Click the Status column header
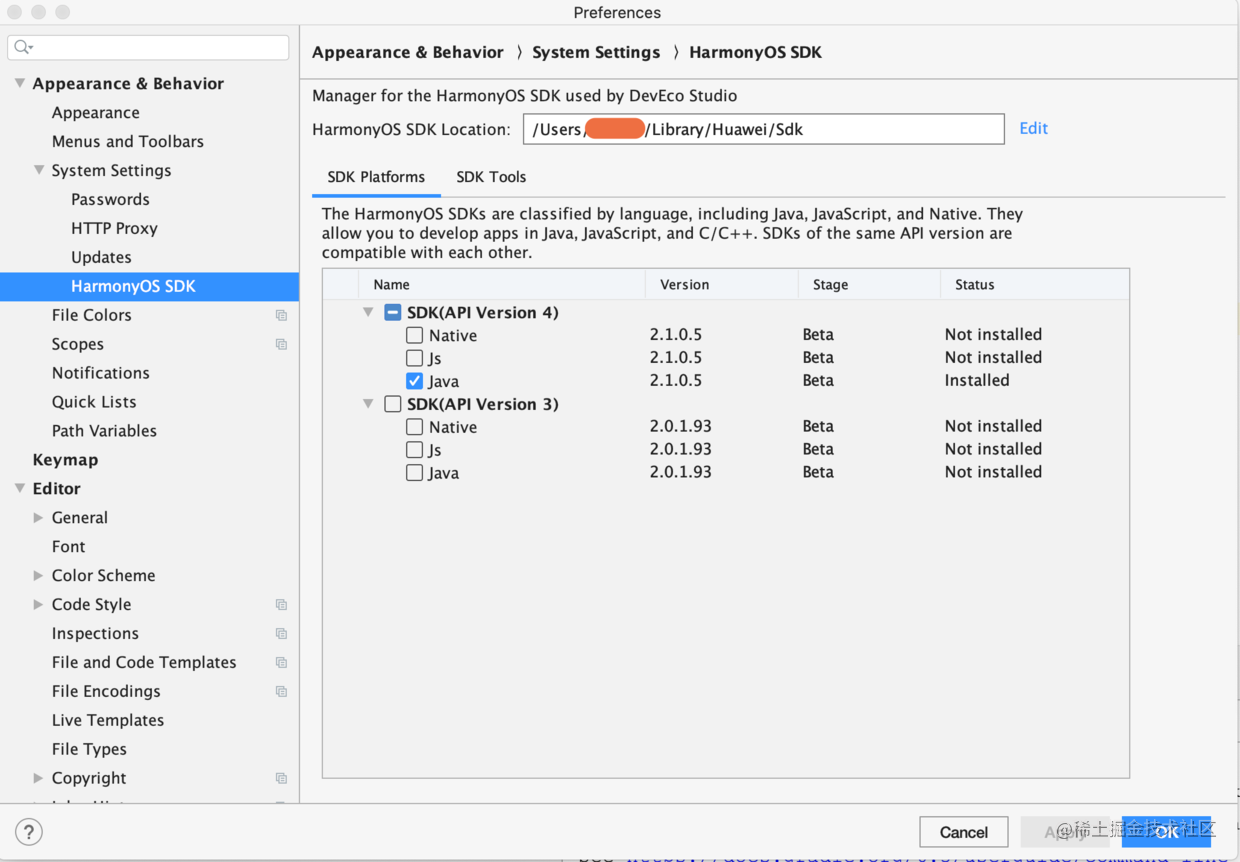 (1035, 285)
